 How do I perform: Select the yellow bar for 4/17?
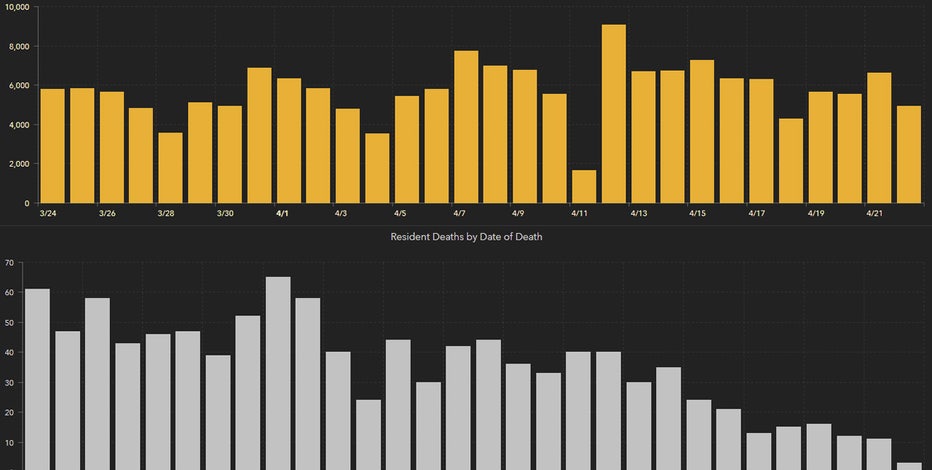[761, 141]
